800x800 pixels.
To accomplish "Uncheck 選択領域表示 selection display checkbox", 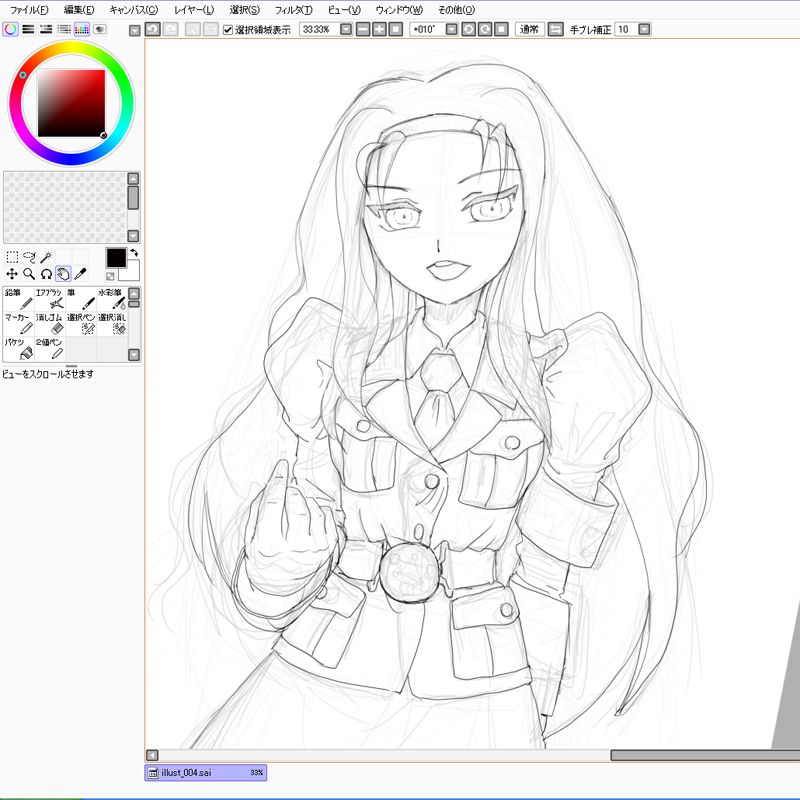I will pyautogui.click(x=228, y=30).
